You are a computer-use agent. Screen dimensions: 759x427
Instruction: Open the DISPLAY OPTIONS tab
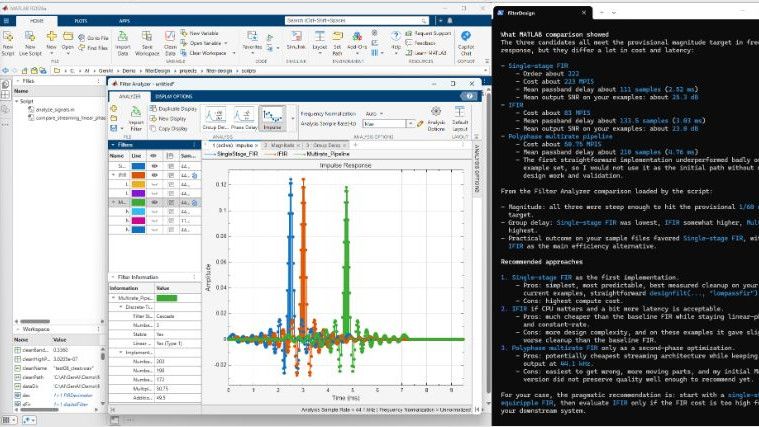[x=174, y=96]
